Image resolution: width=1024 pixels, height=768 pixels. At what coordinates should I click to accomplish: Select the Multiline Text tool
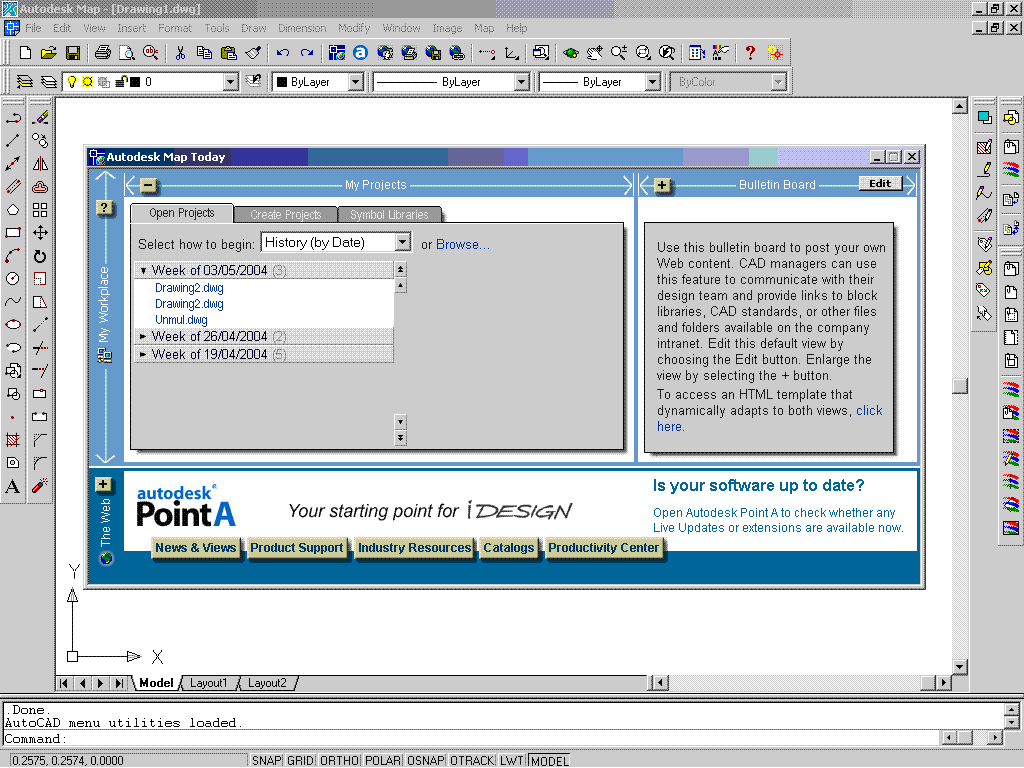coord(12,487)
